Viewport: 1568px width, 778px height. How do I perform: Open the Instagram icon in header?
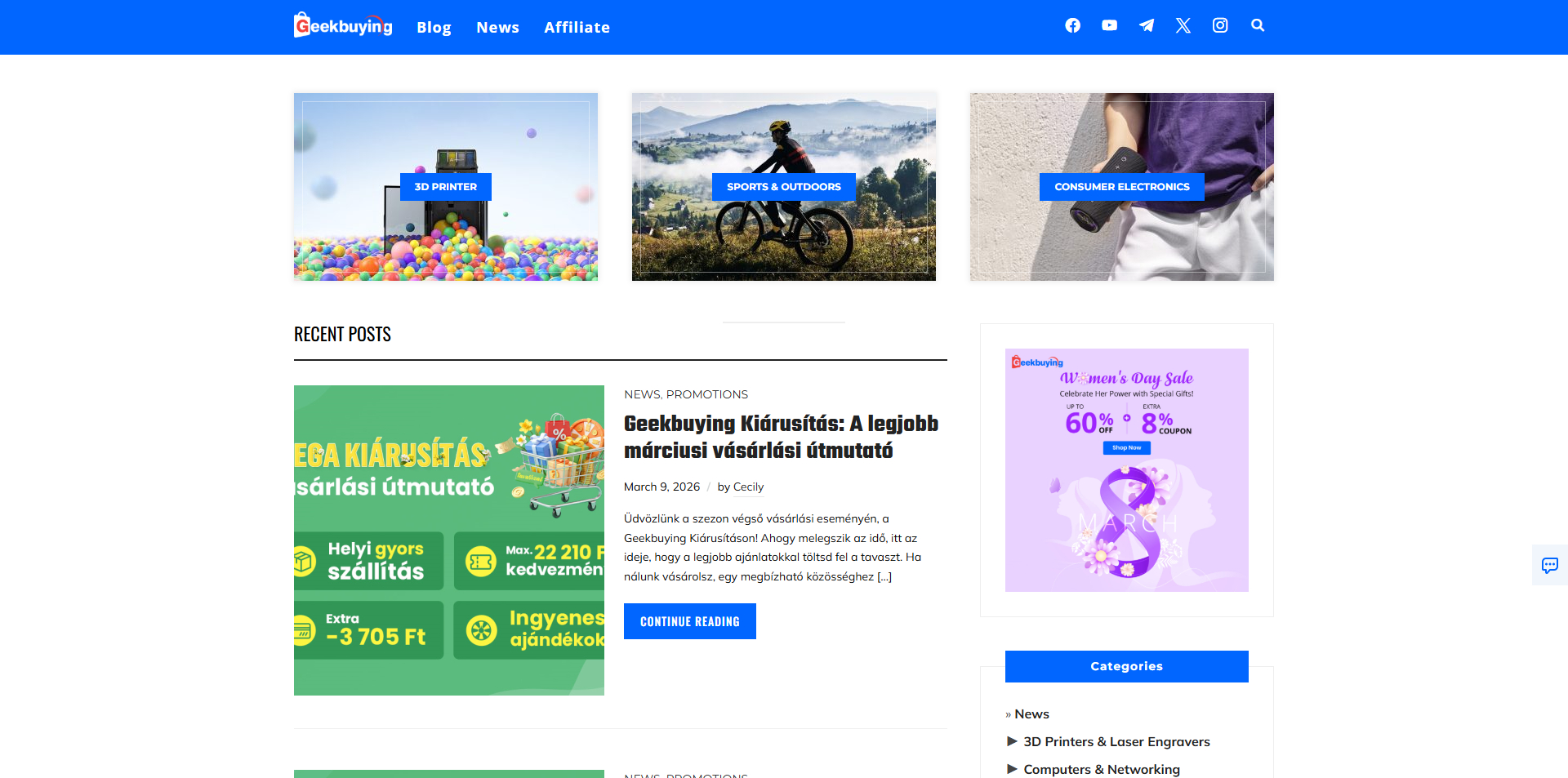pyautogui.click(x=1220, y=25)
